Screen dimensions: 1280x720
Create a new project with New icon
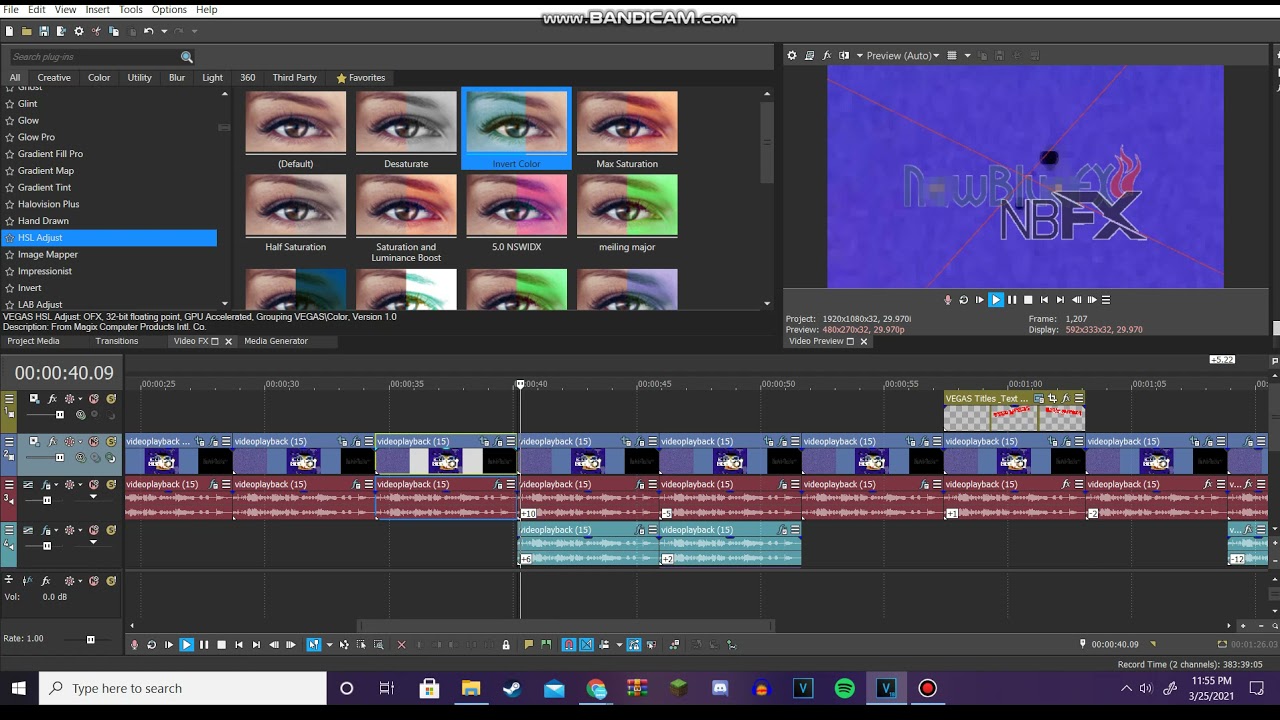tap(9, 31)
